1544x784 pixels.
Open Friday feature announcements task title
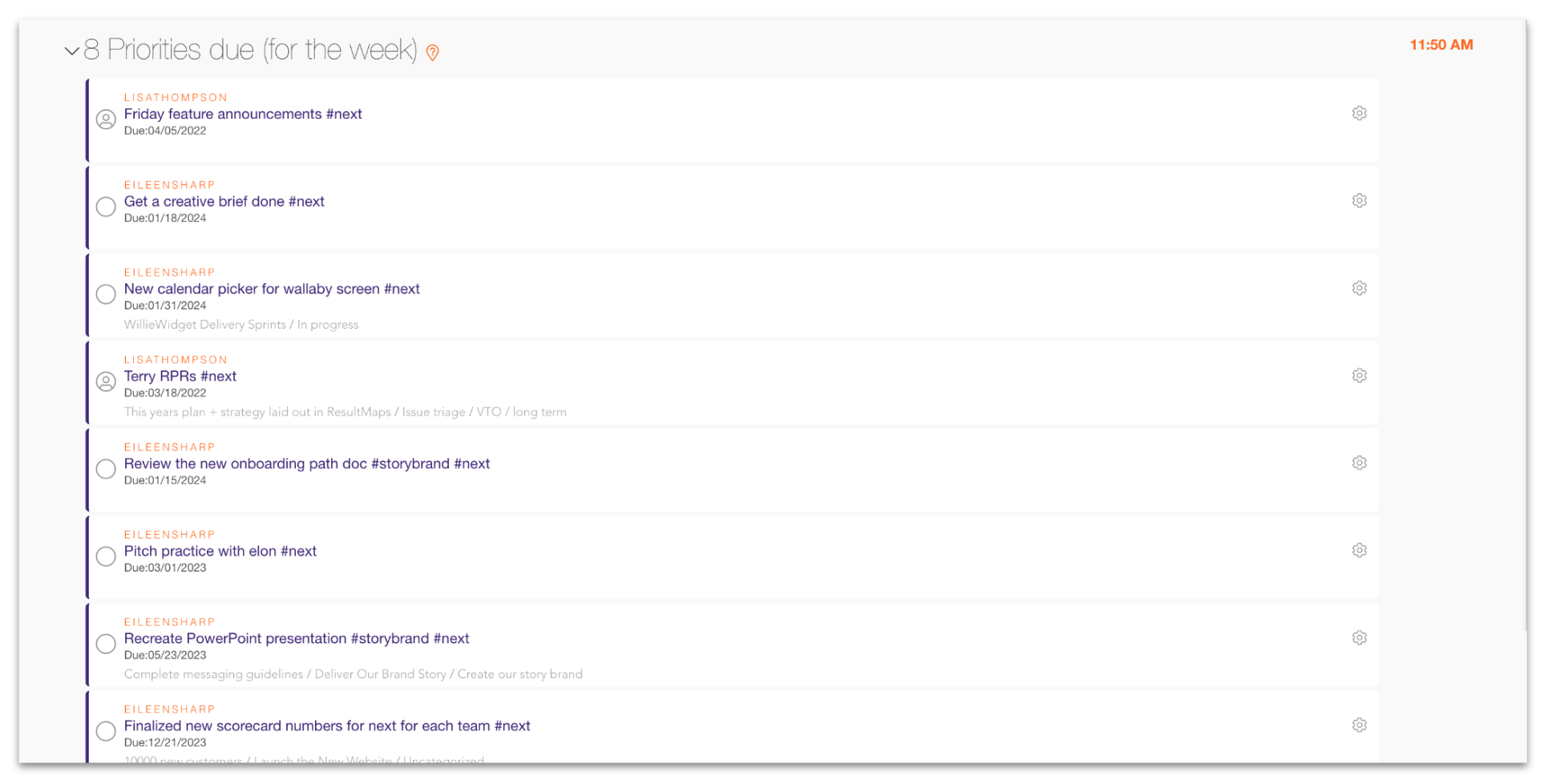tap(242, 115)
